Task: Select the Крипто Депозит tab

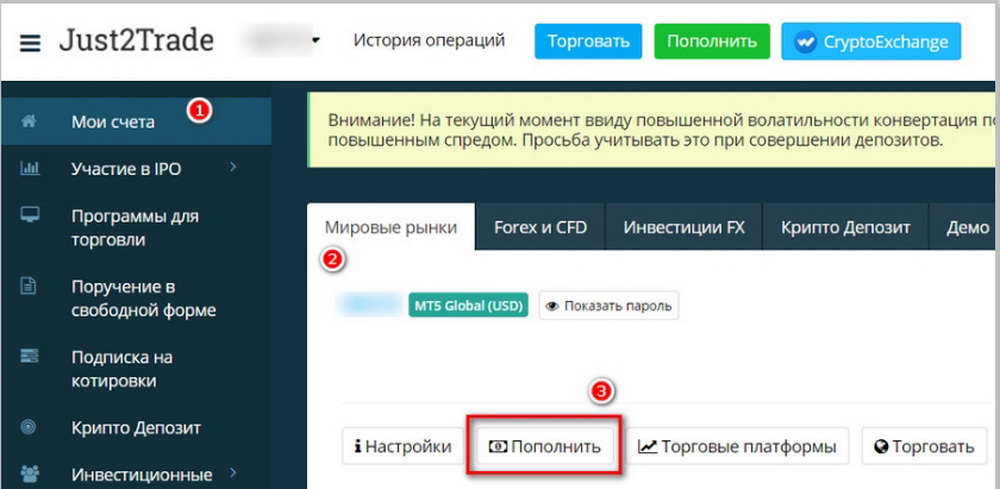Action: [845, 227]
